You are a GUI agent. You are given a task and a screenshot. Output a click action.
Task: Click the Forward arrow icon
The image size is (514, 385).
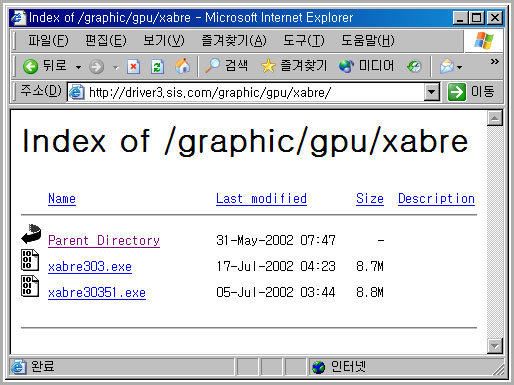click(96, 67)
